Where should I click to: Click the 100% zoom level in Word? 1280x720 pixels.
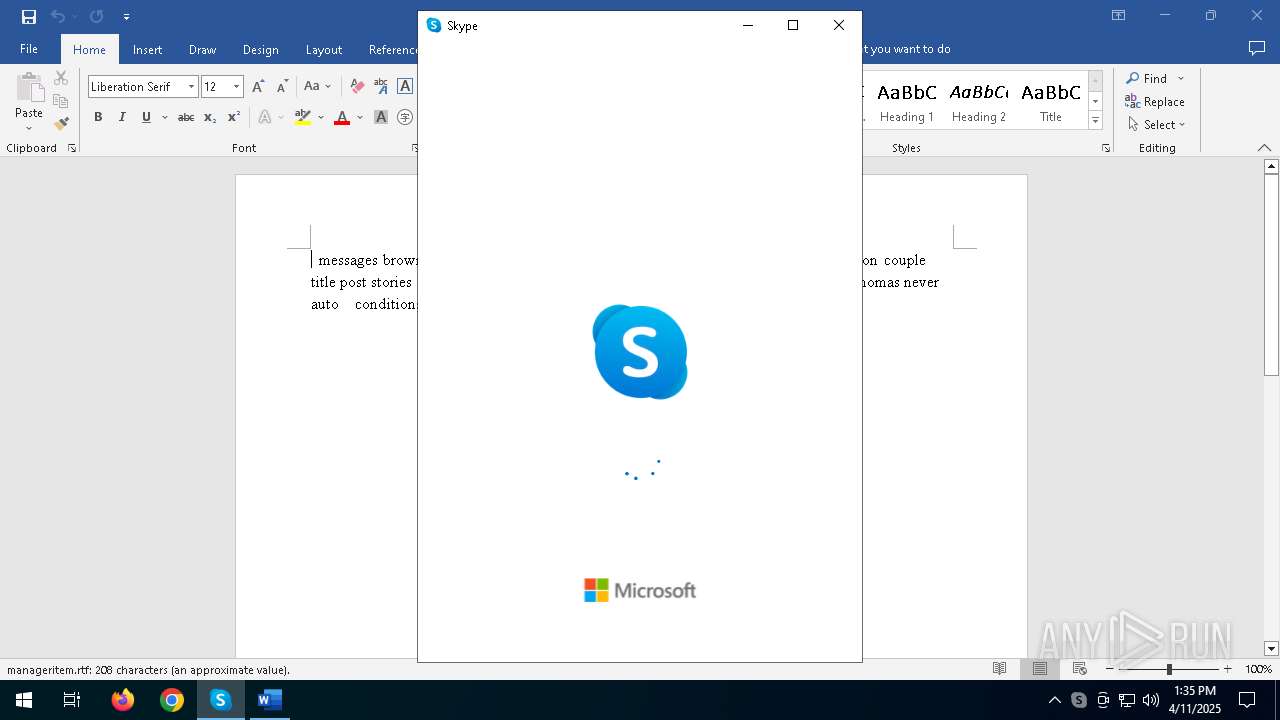coord(1258,669)
